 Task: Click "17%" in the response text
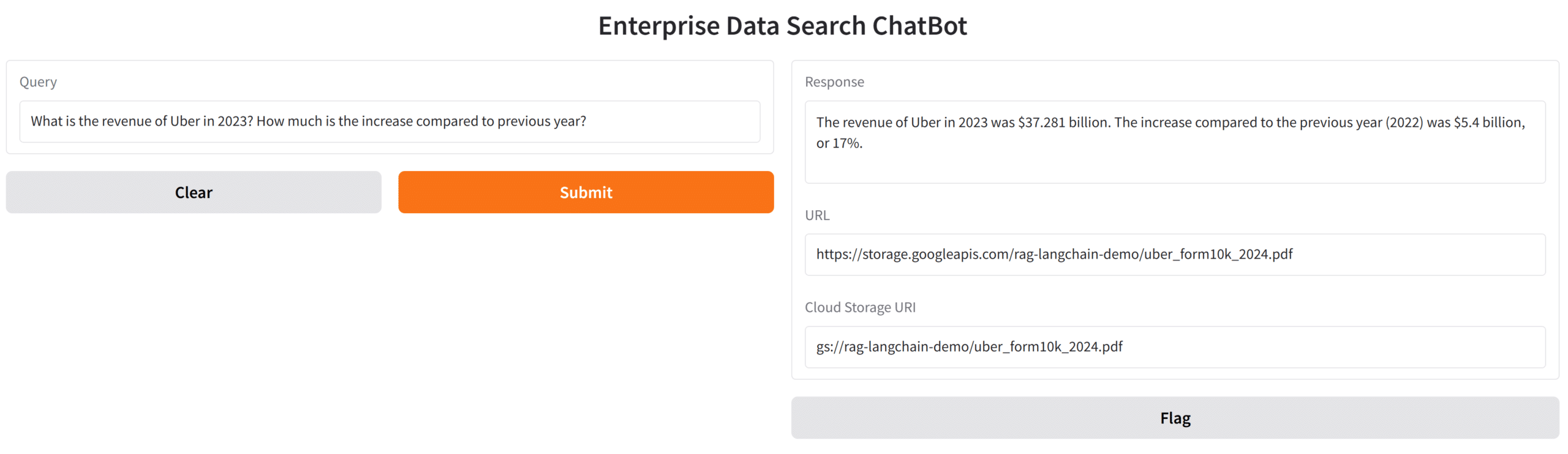[x=846, y=143]
